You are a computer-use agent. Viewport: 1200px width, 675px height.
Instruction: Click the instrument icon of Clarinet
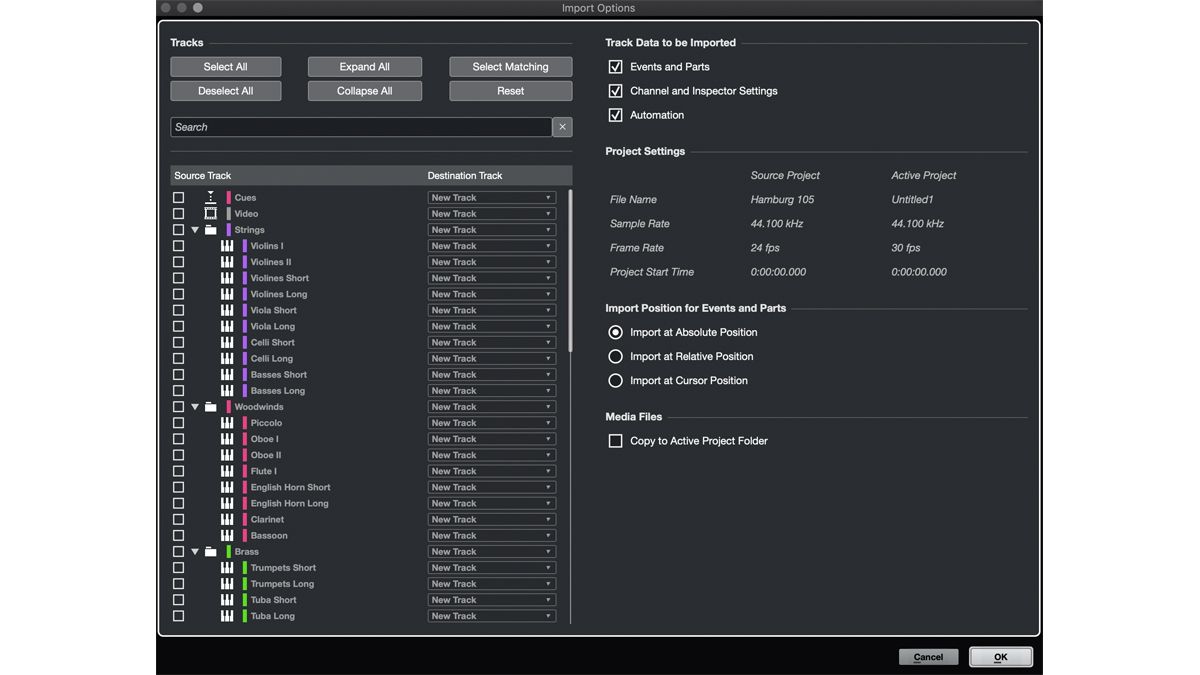(x=227, y=519)
